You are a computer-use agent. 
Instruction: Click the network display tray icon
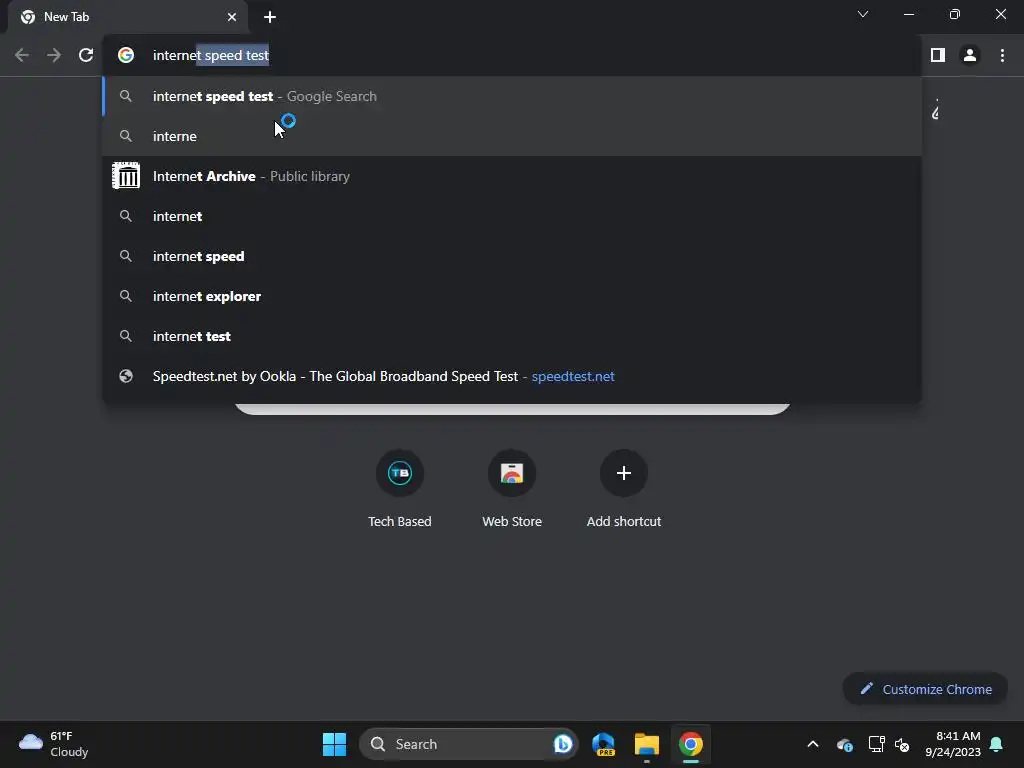coord(876,744)
